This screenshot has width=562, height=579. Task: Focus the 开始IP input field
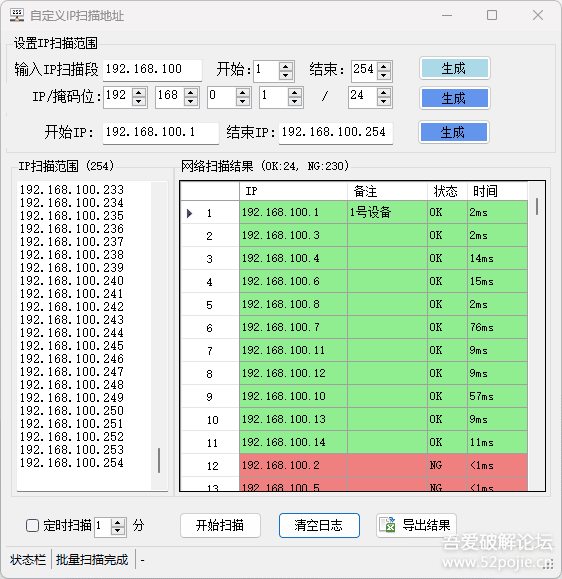[x=161, y=133]
